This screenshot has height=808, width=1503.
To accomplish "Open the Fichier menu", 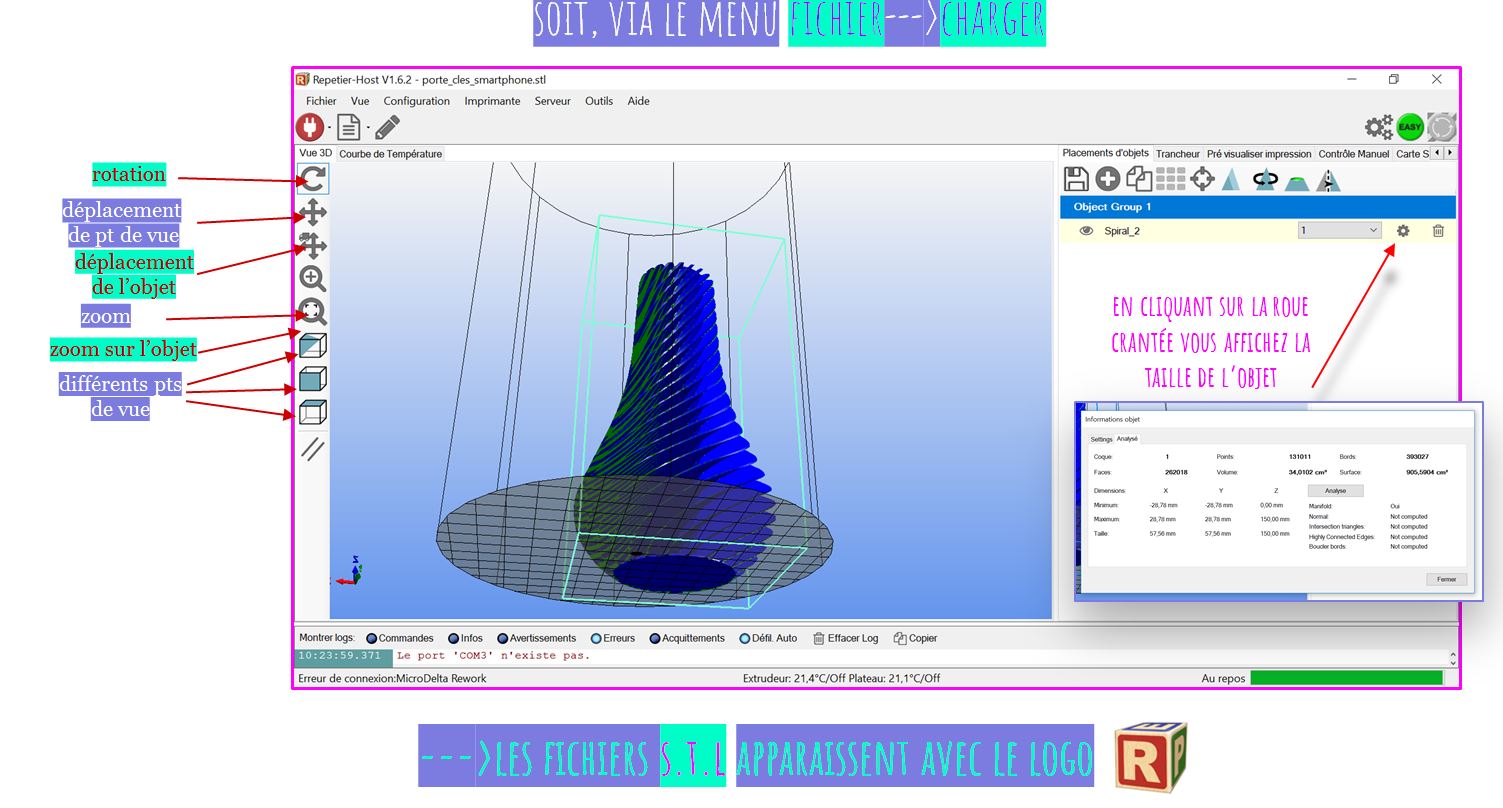I will [321, 101].
